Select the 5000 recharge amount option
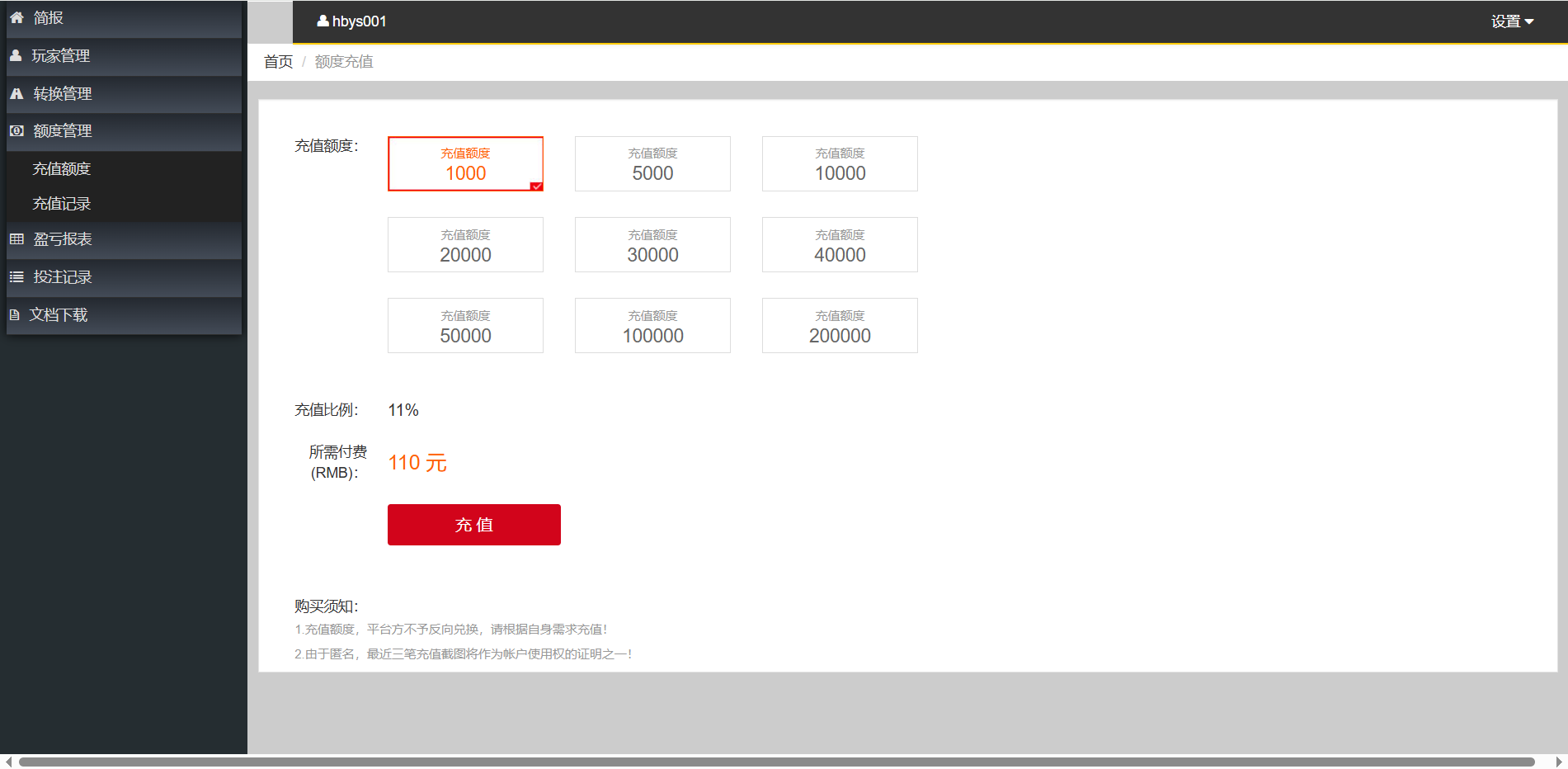 tap(652, 164)
